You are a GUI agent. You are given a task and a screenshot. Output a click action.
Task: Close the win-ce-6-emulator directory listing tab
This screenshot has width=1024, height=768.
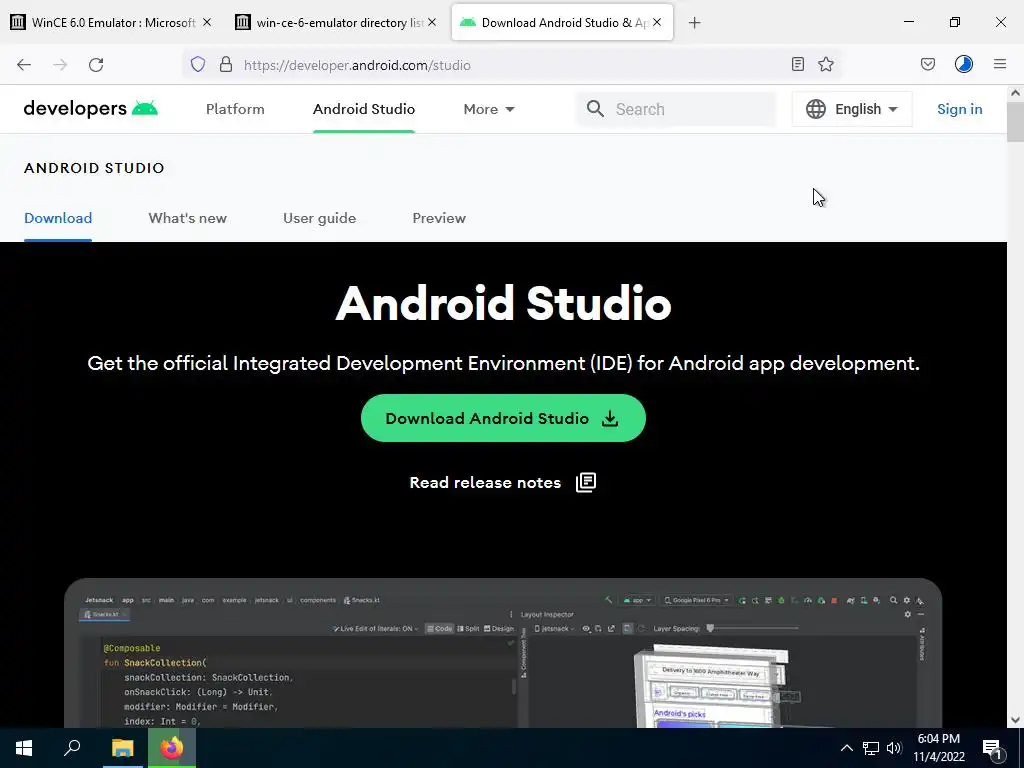click(432, 22)
